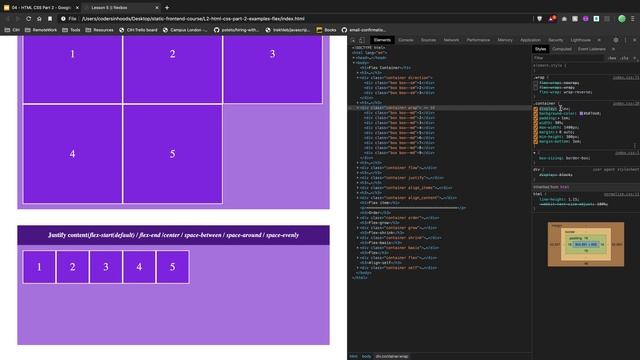Open the Books bookmark folder
This screenshot has height=360, width=640.
(x=327, y=30)
